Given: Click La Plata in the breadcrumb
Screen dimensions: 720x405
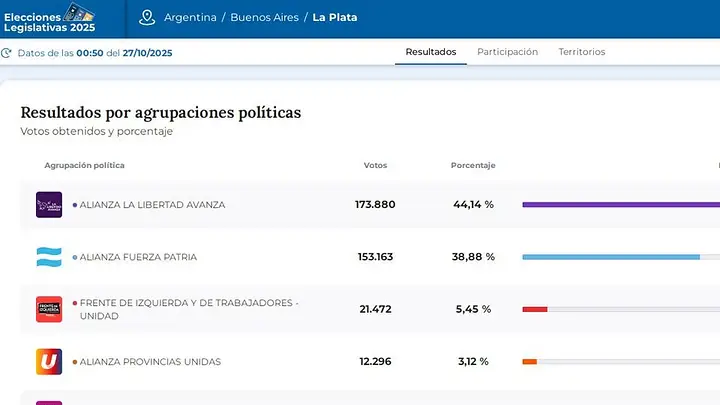Looking at the screenshot, I should pyautogui.click(x=335, y=17).
